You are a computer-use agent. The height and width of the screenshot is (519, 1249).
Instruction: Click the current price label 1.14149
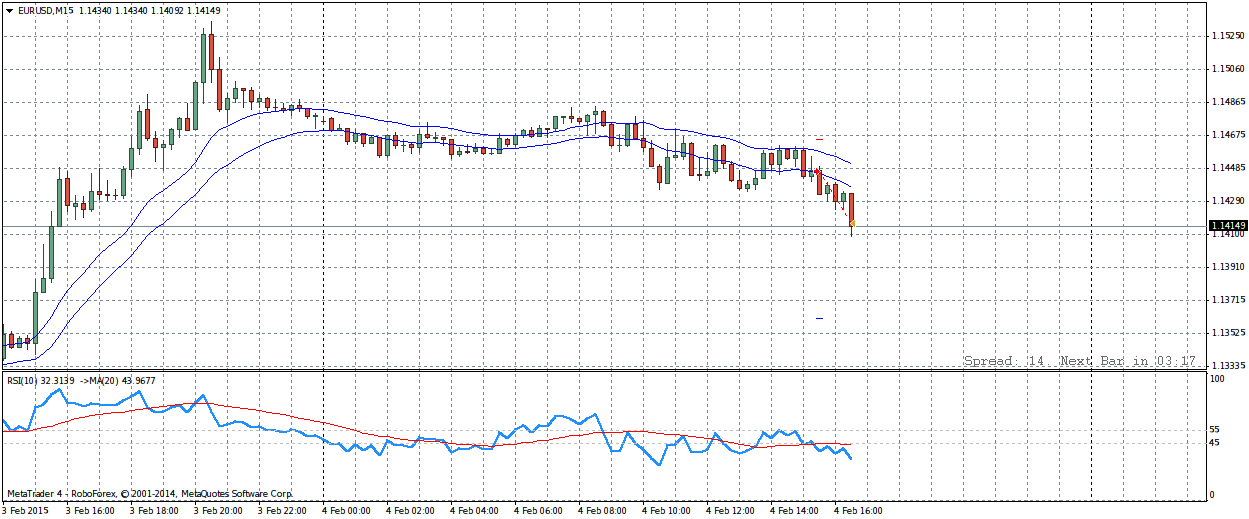click(x=1226, y=226)
